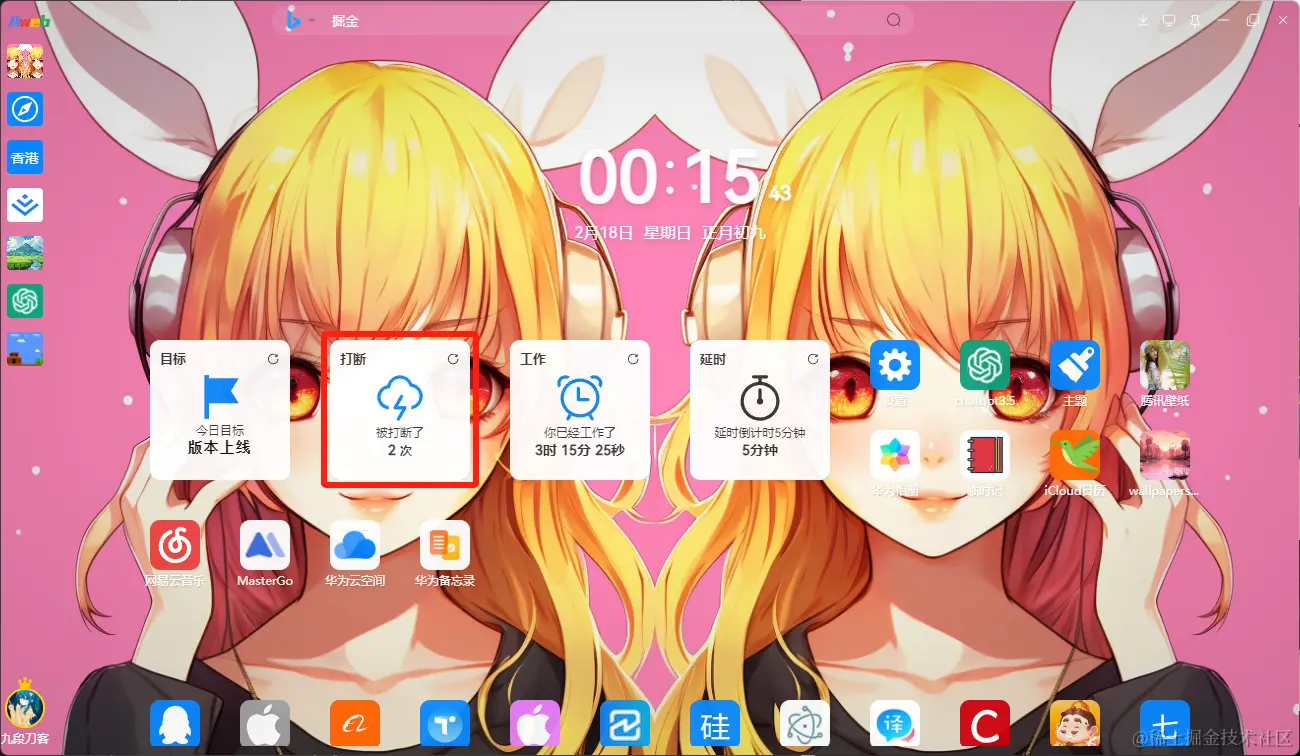Open the purple Apple dock icon
1300x756 pixels.
(535, 724)
